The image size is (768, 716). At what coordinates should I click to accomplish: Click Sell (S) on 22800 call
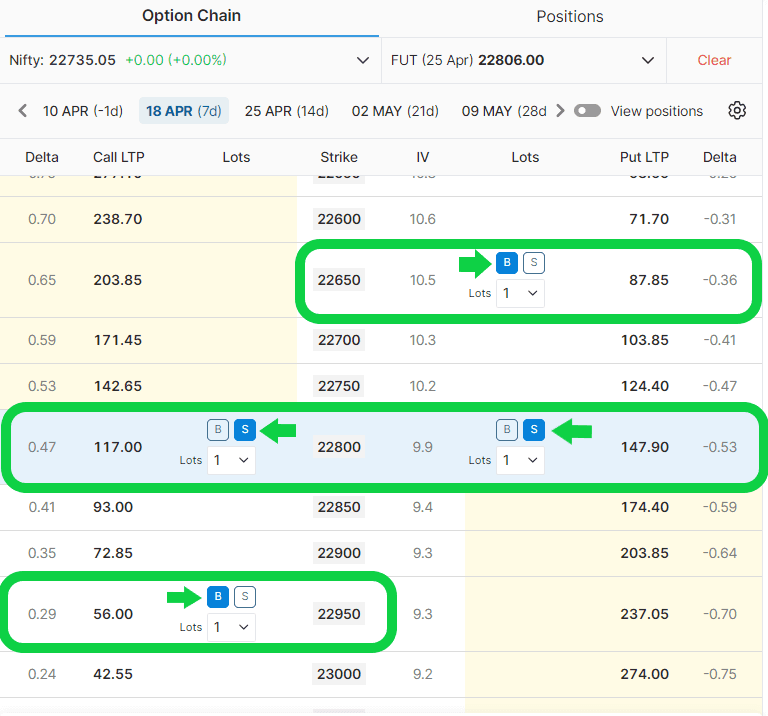click(245, 430)
